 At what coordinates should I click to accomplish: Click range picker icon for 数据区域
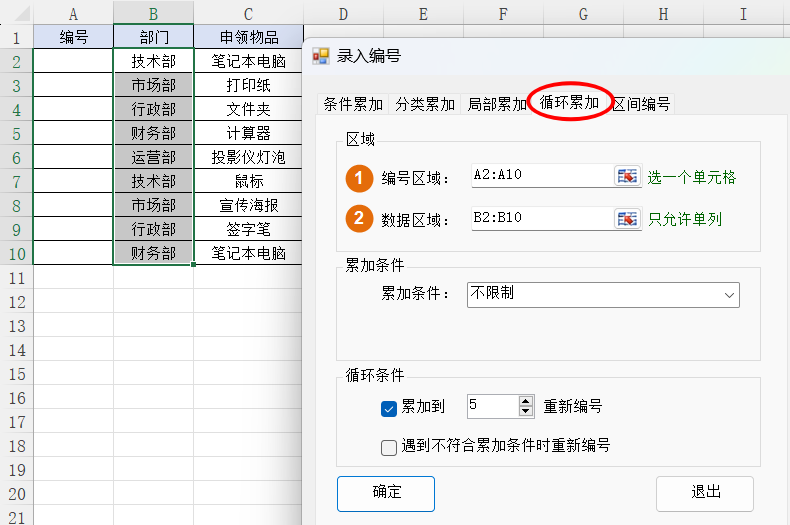627,219
